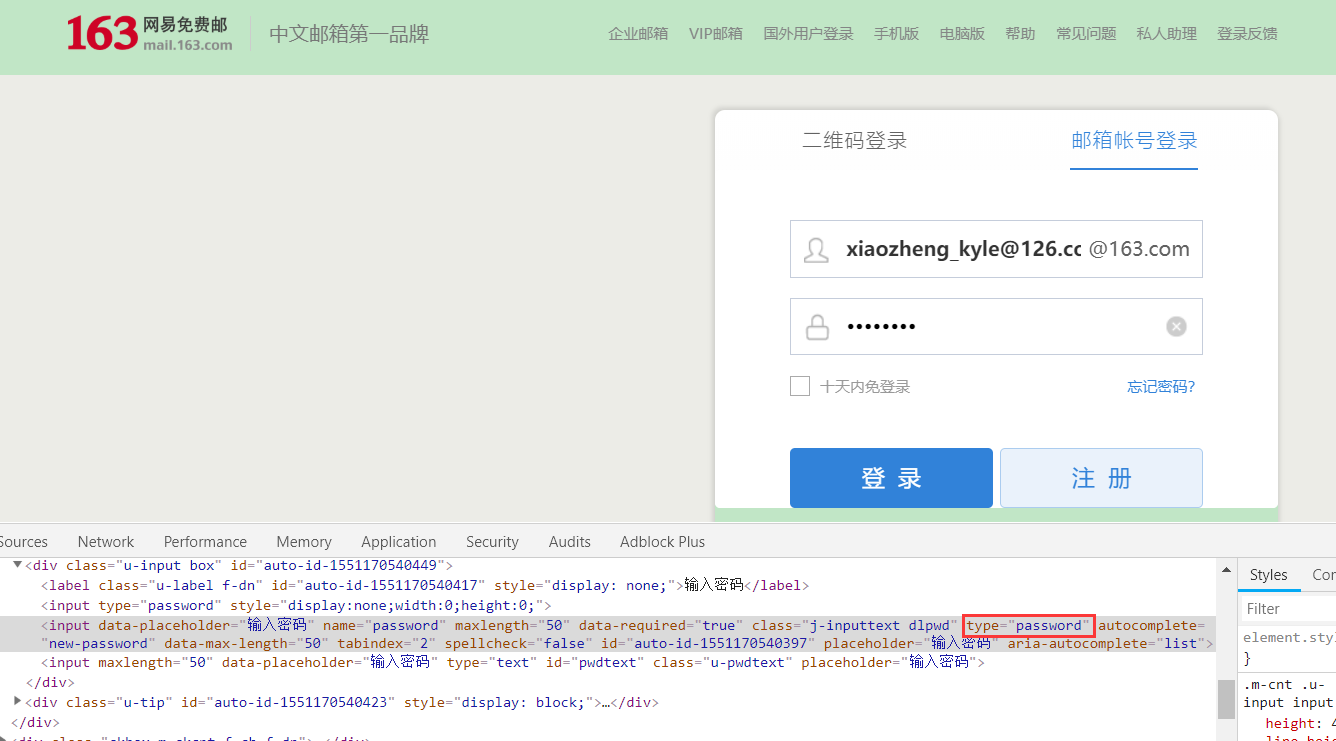Select the Styles pane tab
1336x741 pixels.
[x=1268, y=574]
